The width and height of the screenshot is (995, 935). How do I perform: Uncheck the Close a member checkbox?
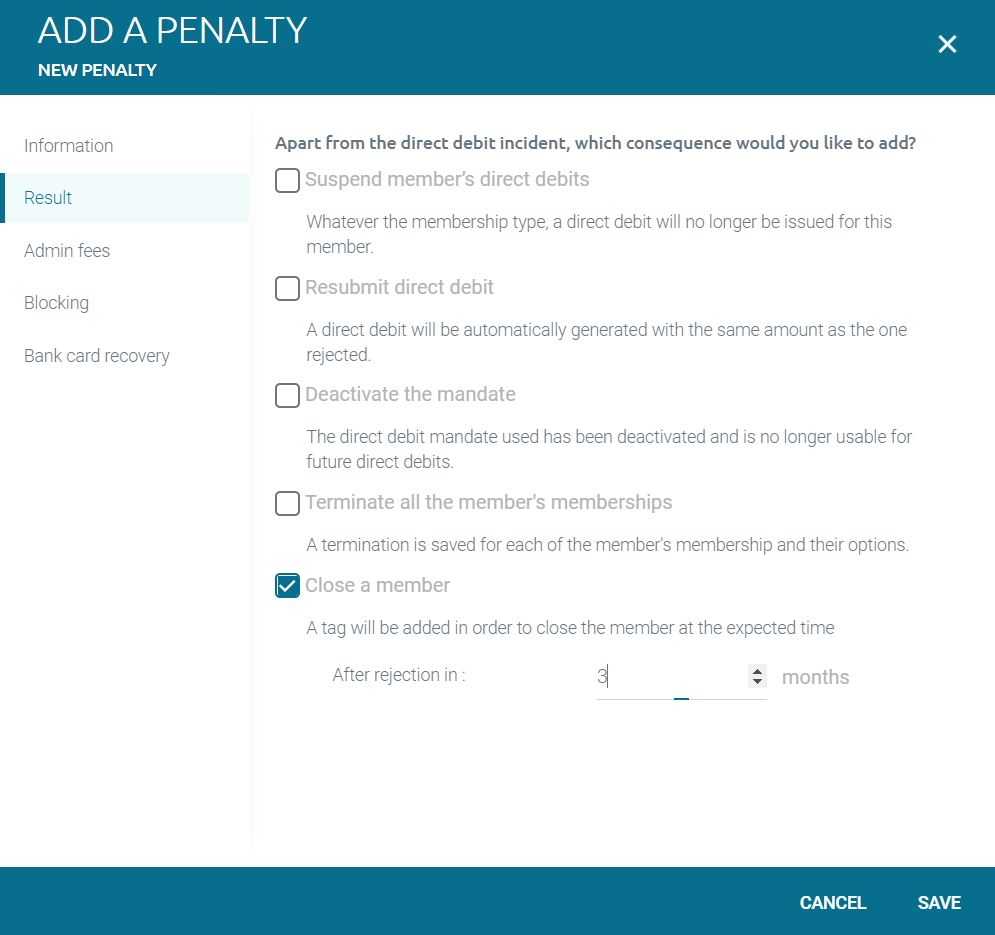[287, 585]
